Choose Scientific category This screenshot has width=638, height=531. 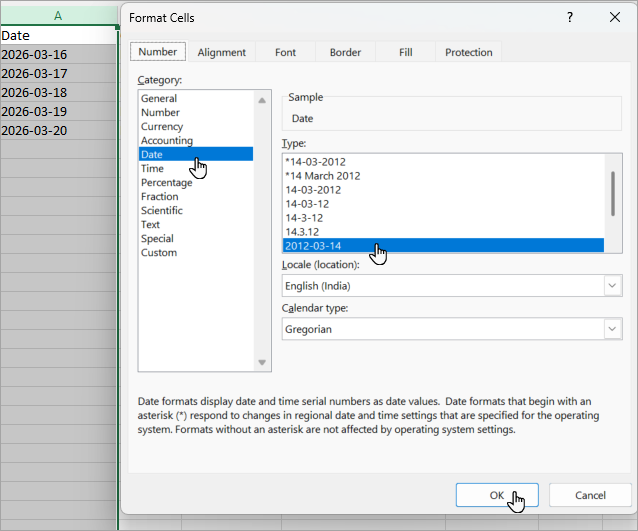[196, 210]
